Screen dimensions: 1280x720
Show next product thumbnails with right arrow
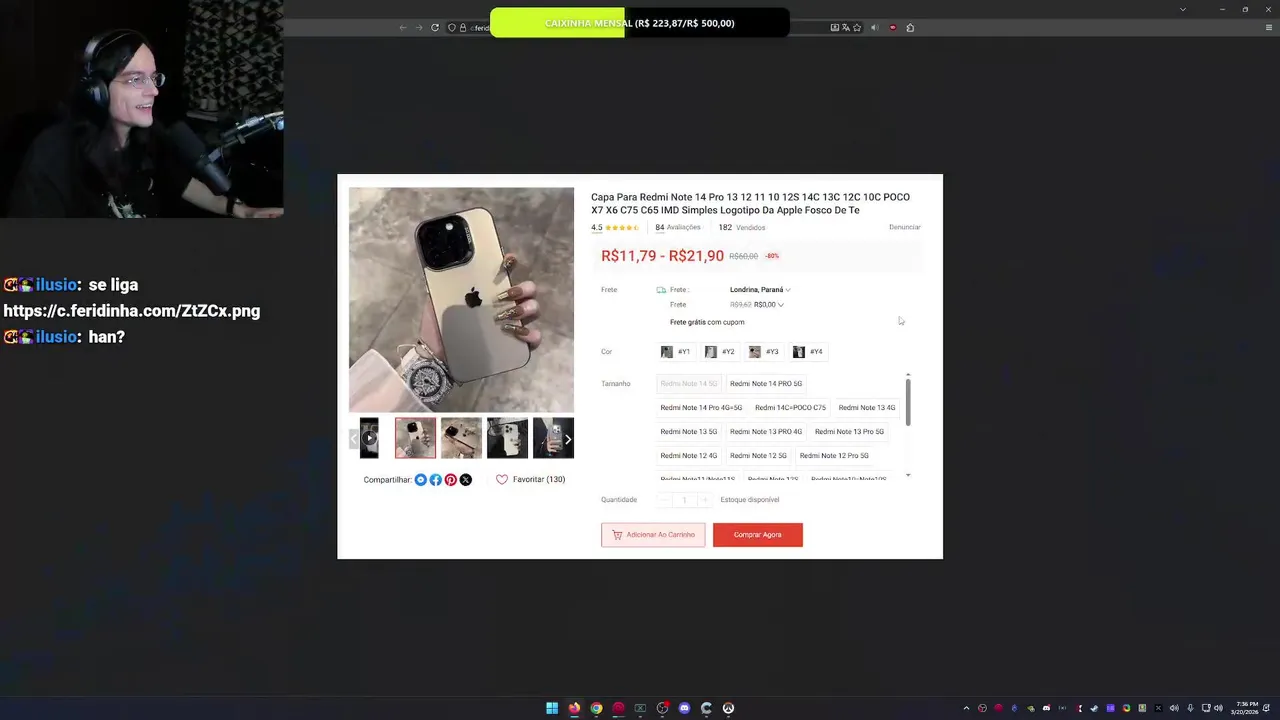pos(568,439)
